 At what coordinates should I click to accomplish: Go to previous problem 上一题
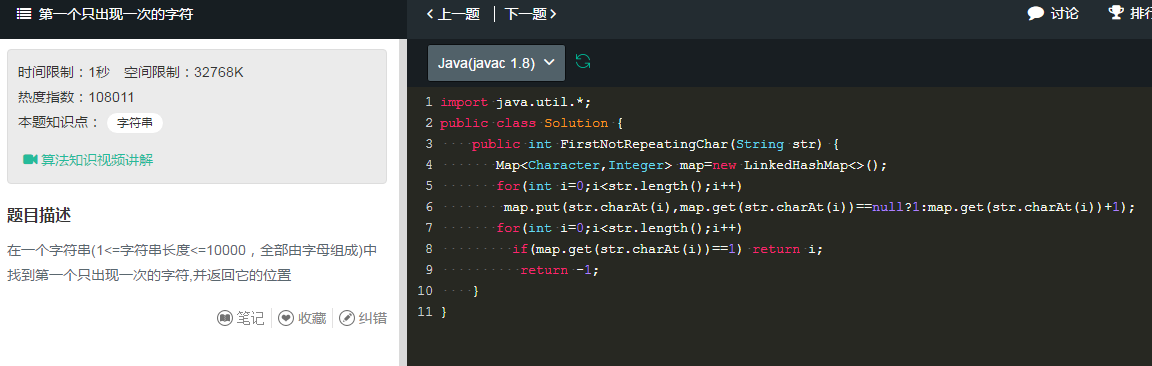tap(453, 13)
